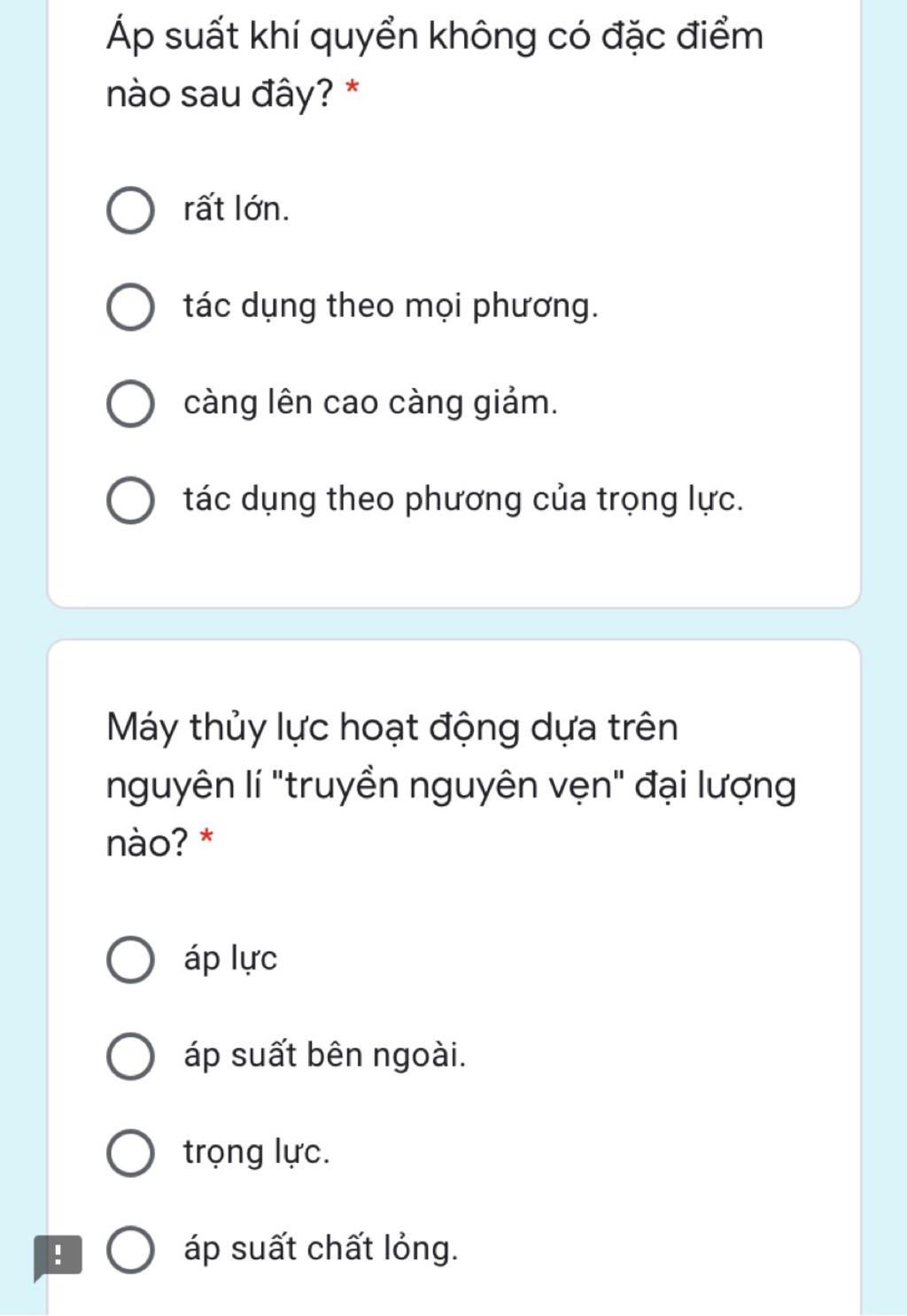The height and width of the screenshot is (1316, 907).
Task: Pick 'tác dụng theo phương của trọng lực.'
Action: pyautogui.click(x=131, y=501)
